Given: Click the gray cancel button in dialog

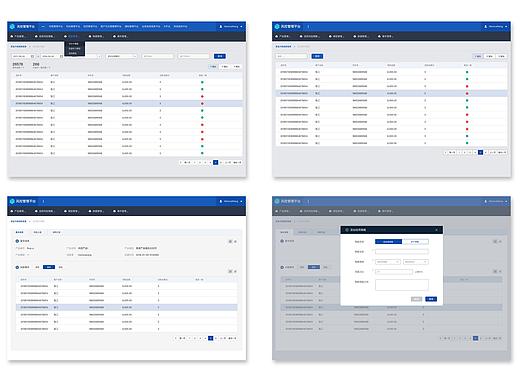Looking at the screenshot, I should pyautogui.click(x=416, y=299).
